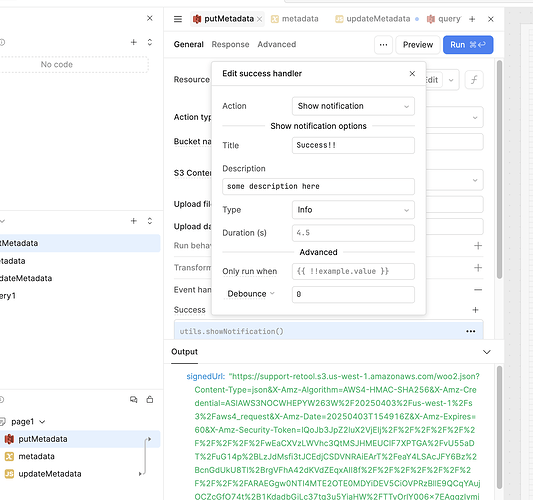Select updateMetadata in the page1 query list

50,474
